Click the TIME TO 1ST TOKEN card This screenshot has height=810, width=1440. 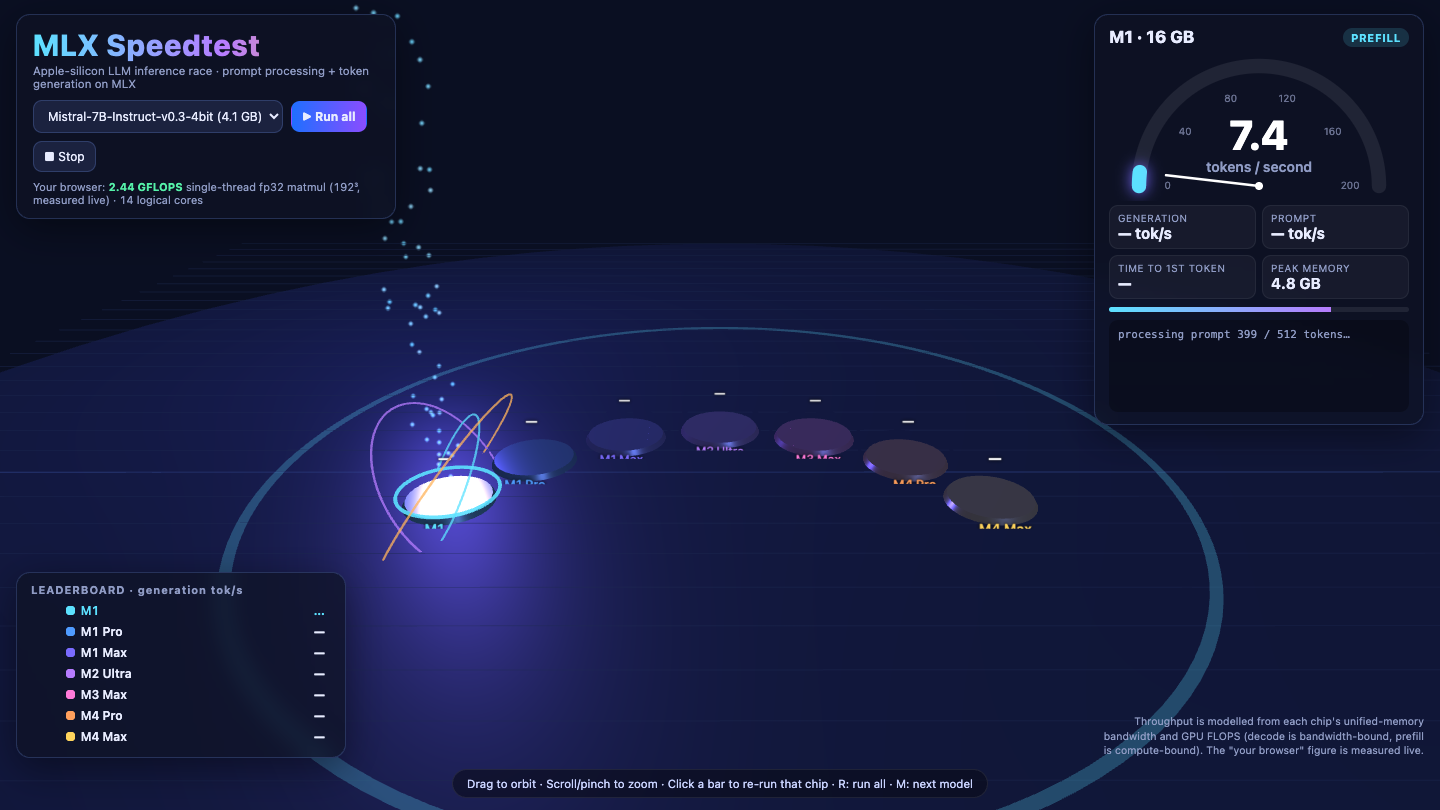(x=1182, y=277)
